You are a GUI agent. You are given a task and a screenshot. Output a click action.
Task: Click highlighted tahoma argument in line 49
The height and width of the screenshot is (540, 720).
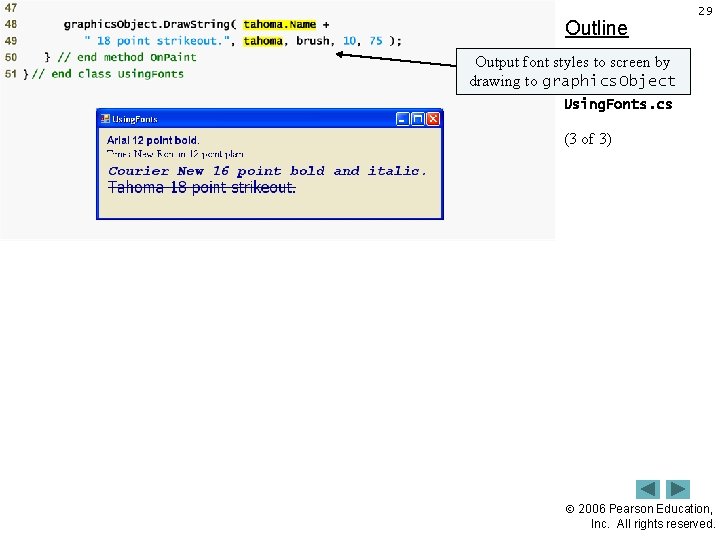[263, 41]
